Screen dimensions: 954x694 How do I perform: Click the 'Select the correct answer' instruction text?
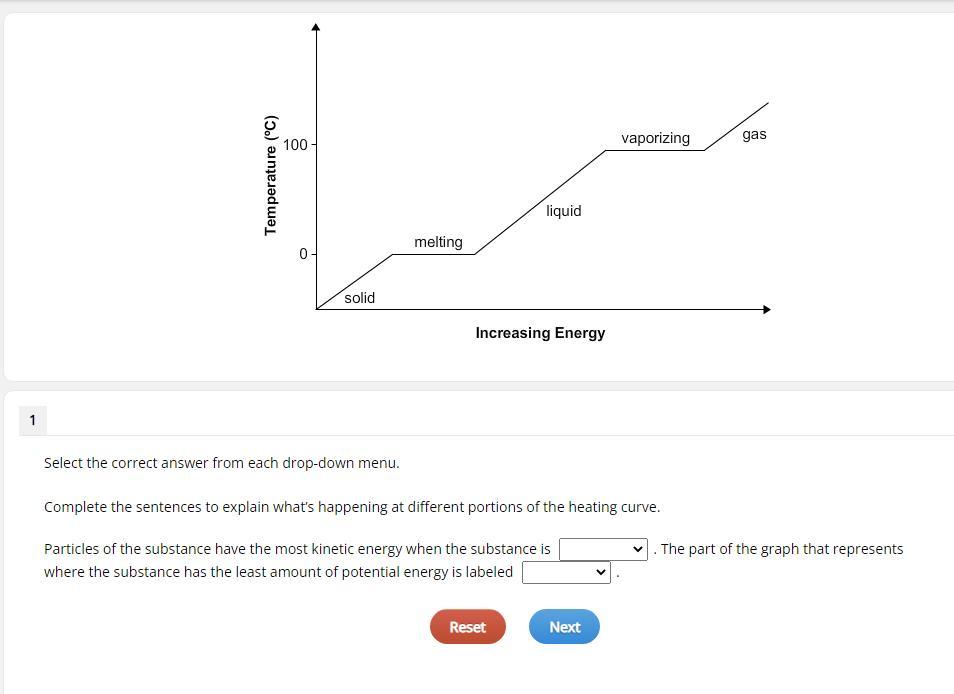click(221, 463)
